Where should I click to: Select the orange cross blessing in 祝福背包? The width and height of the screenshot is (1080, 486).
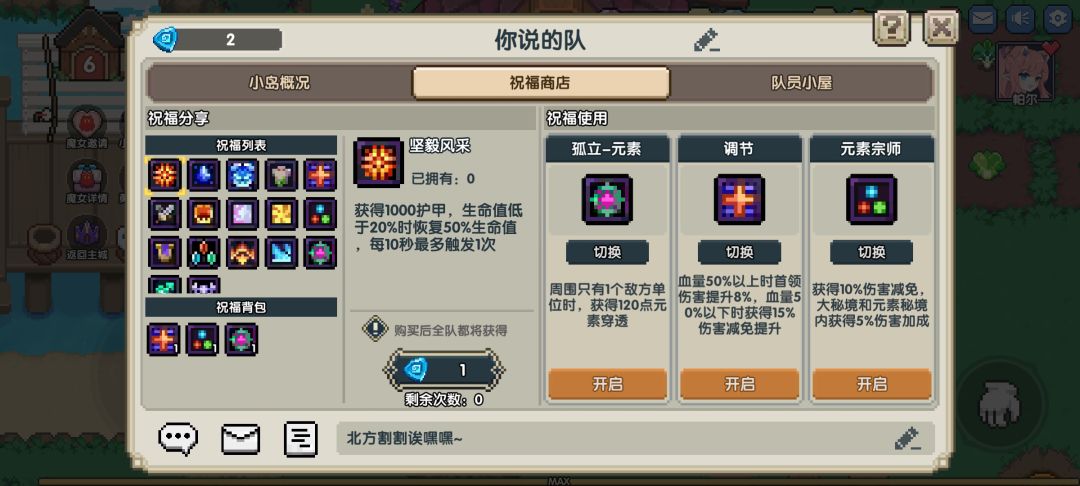click(x=164, y=339)
